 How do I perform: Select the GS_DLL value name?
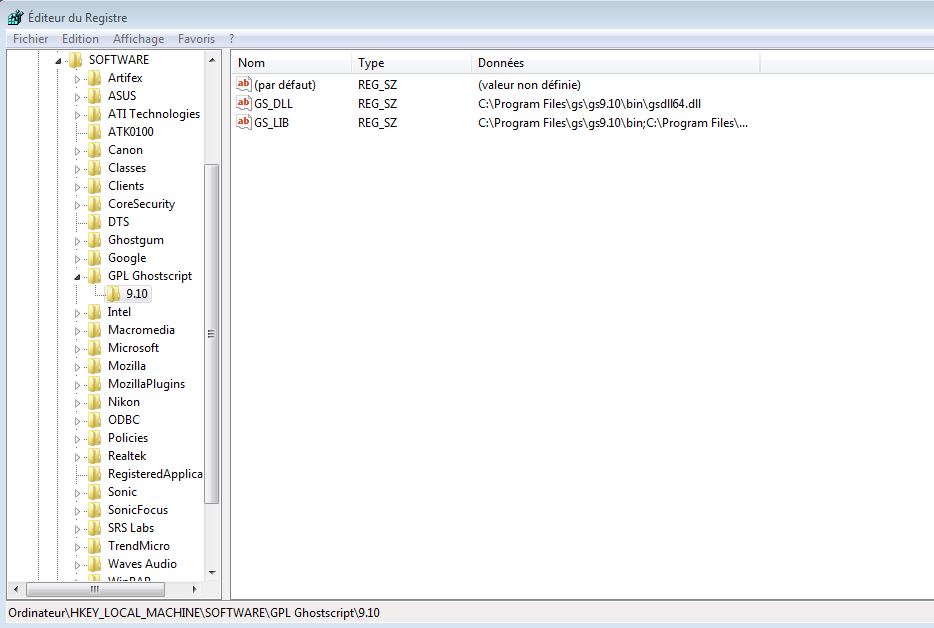pos(273,104)
